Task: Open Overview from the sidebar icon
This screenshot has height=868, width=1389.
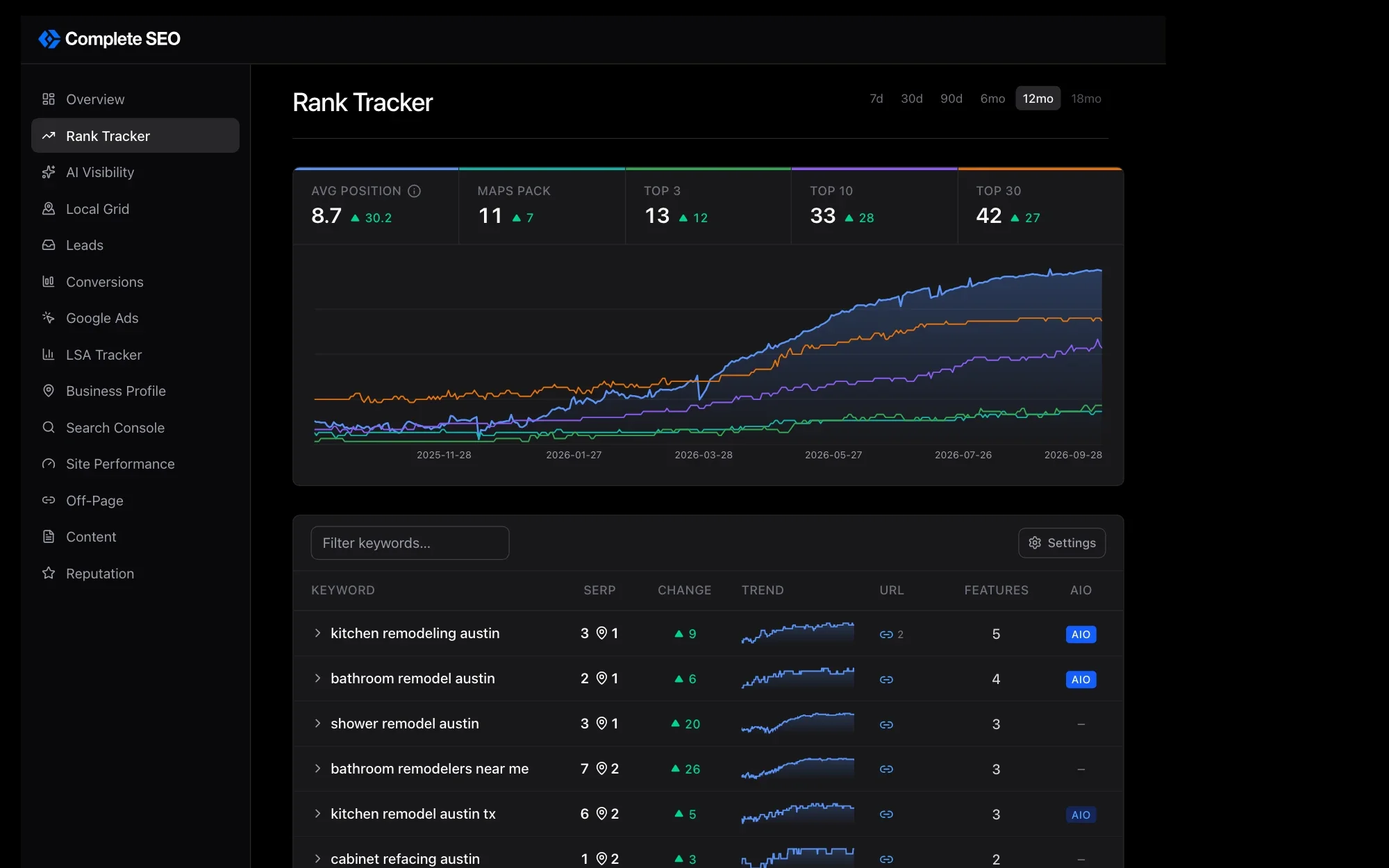Action: (x=49, y=99)
